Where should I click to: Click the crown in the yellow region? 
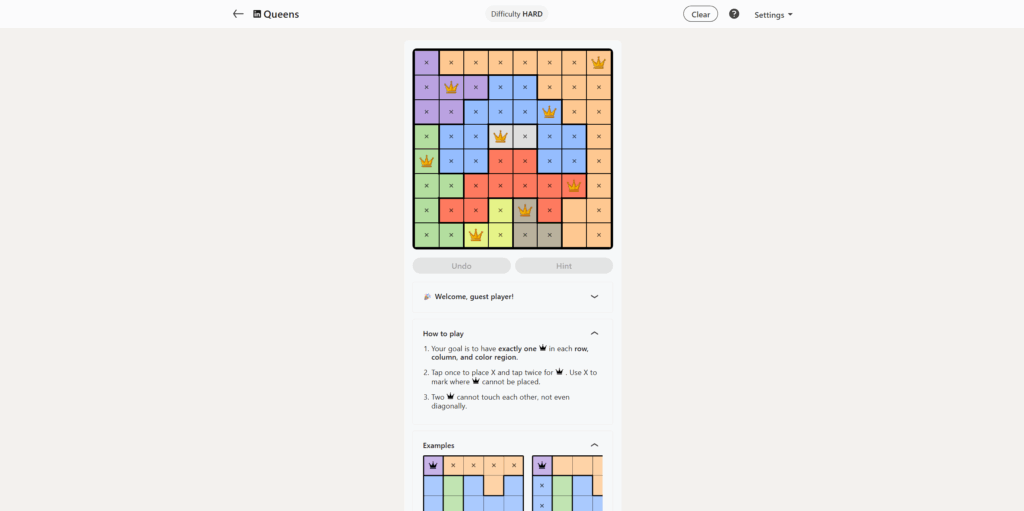tap(476, 235)
